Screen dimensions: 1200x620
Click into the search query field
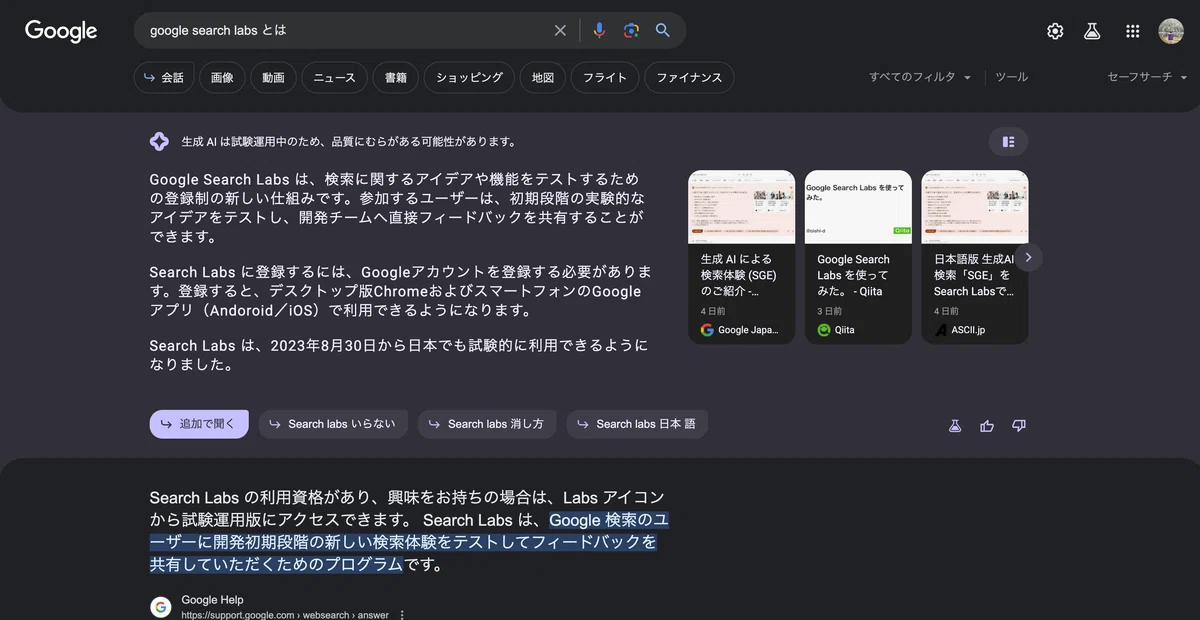345,31
